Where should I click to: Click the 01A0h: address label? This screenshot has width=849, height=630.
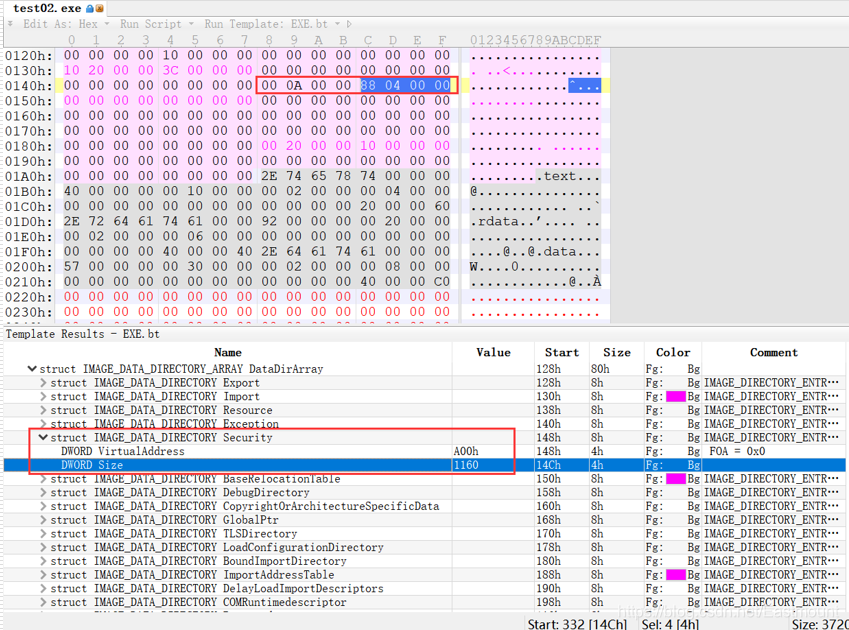[29, 176]
